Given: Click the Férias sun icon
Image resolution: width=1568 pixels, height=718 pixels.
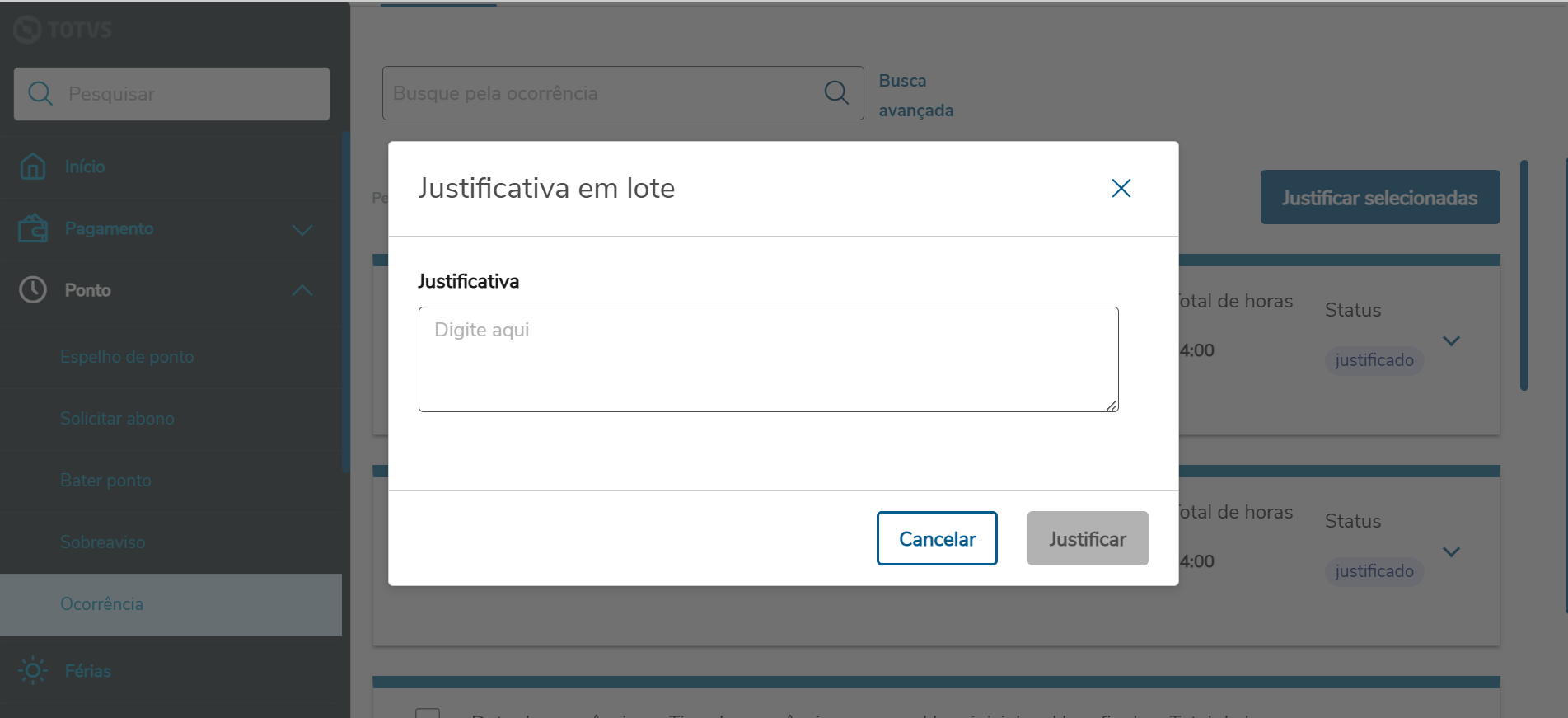Looking at the screenshot, I should pyautogui.click(x=33, y=671).
